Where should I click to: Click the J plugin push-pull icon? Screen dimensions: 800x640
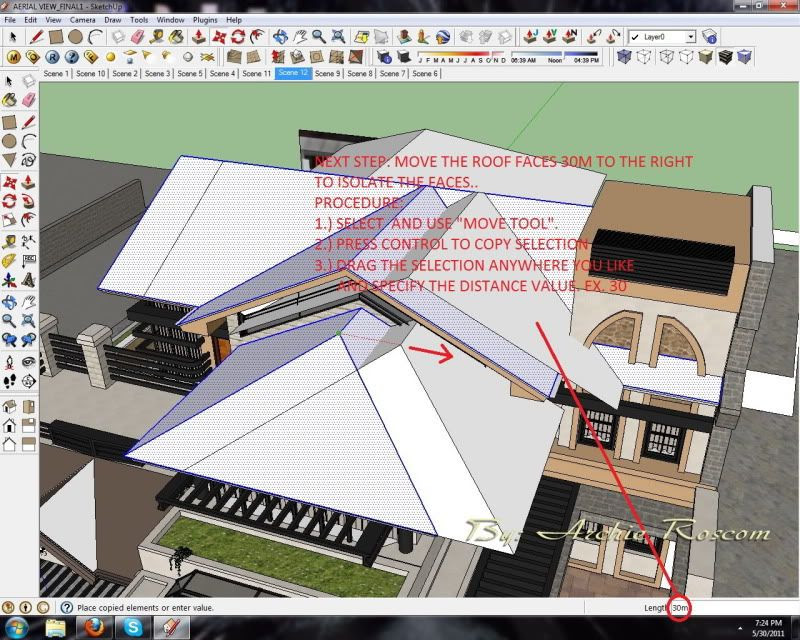click(x=530, y=37)
